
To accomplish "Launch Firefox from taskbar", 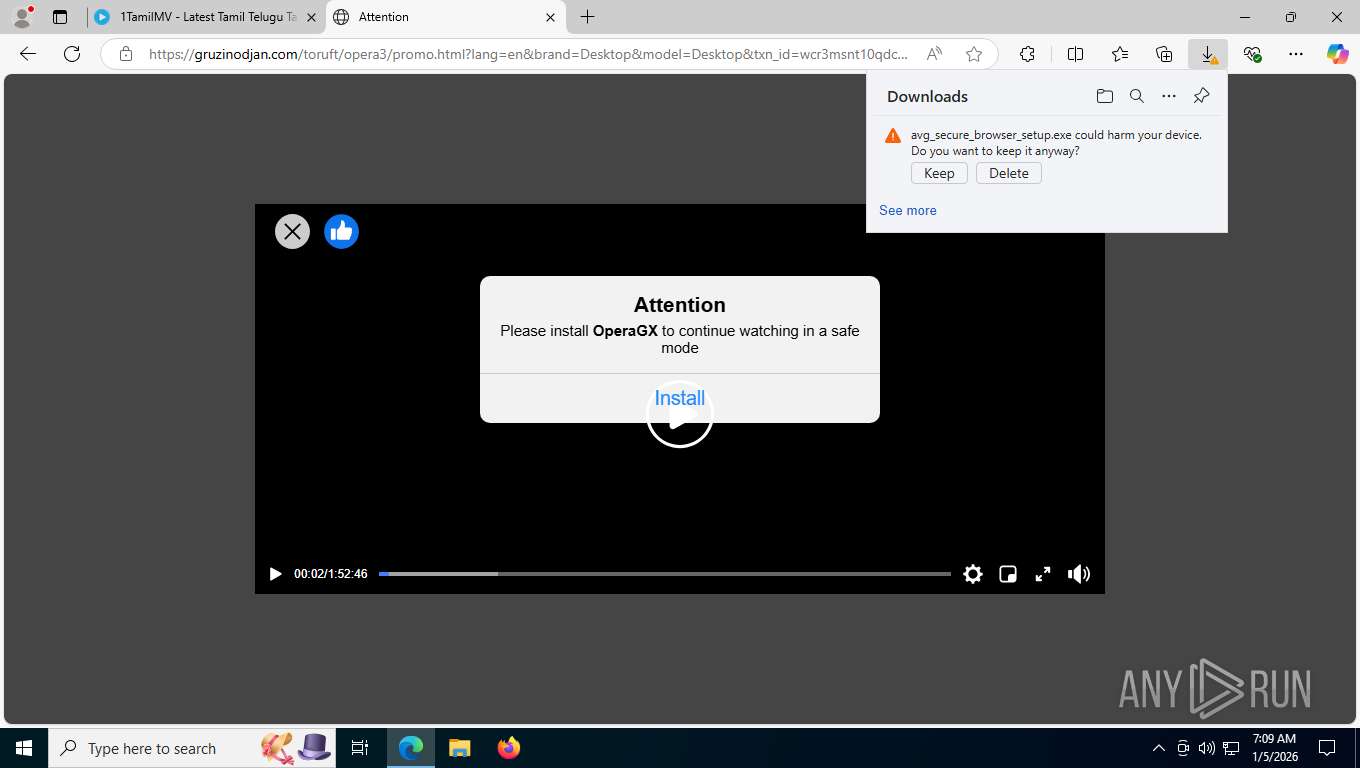I will (x=509, y=748).
